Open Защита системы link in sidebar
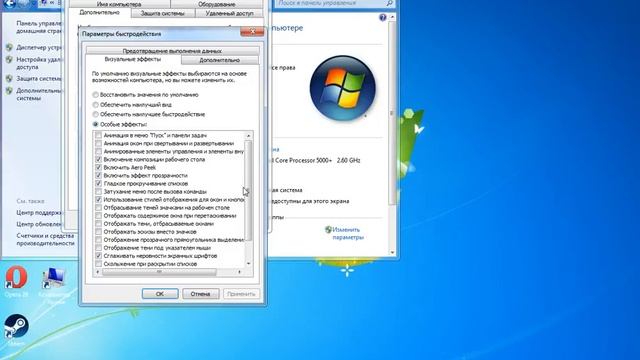Image resolution: width=640 pixels, height=360 pixels. (x=39, y=78)
